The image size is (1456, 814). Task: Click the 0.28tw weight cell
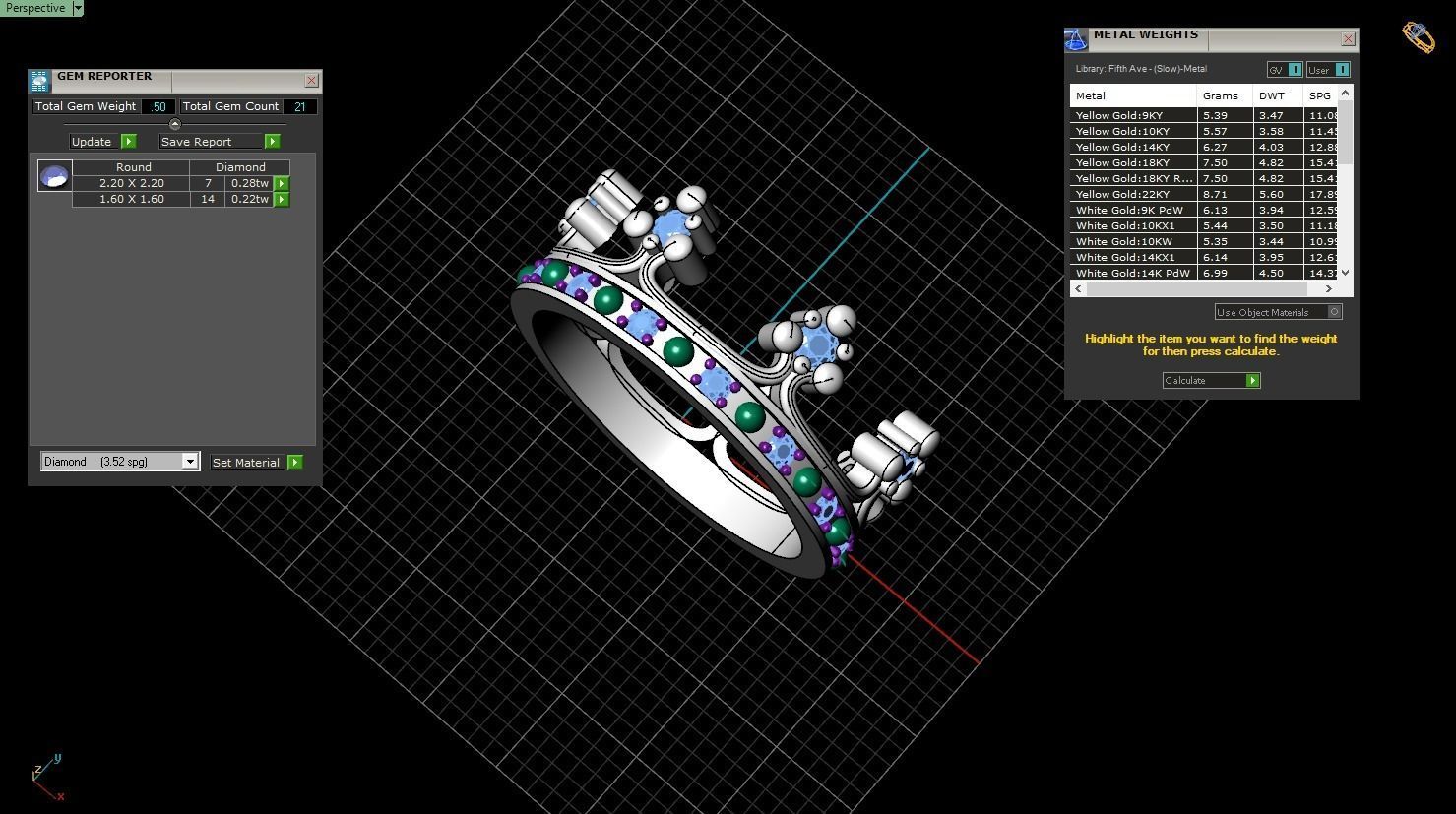click(x=250, y=183)
